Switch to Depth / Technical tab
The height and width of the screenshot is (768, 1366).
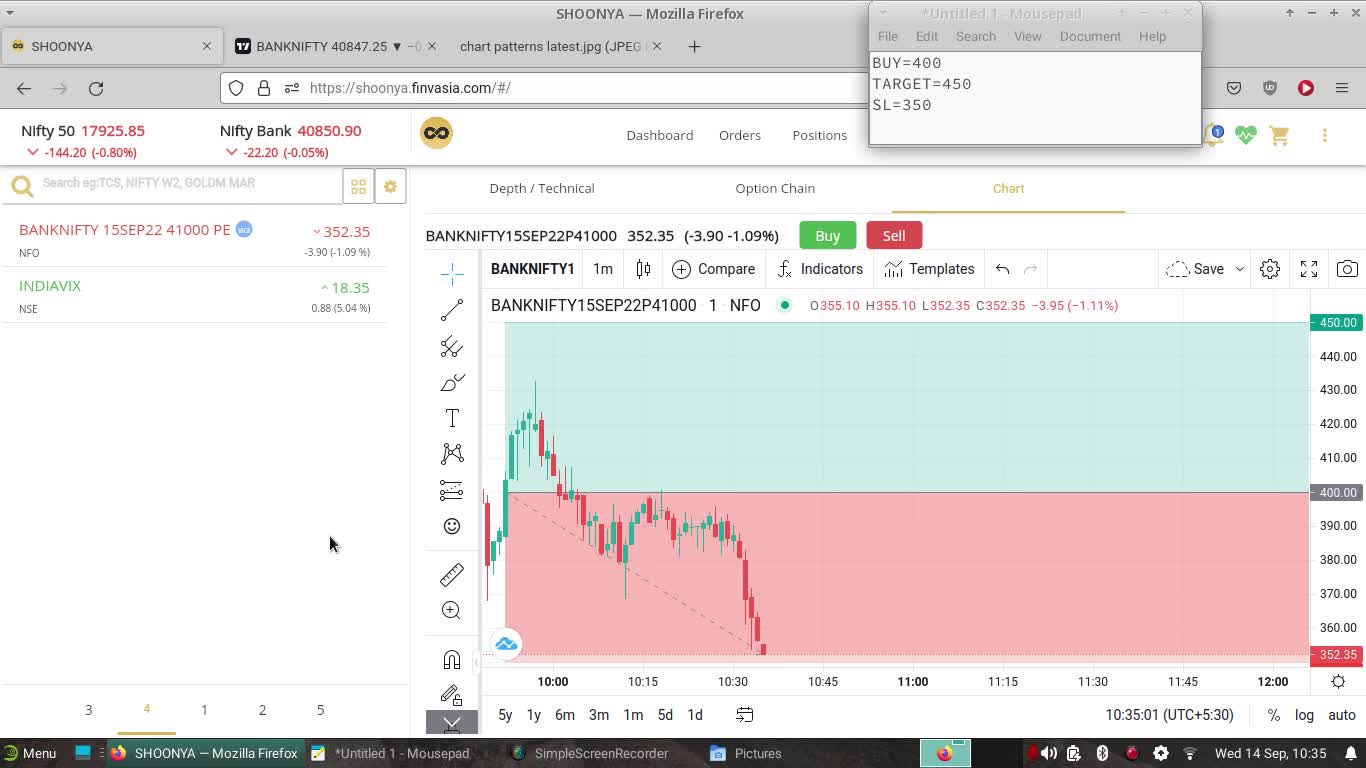[x=542, y=188]
